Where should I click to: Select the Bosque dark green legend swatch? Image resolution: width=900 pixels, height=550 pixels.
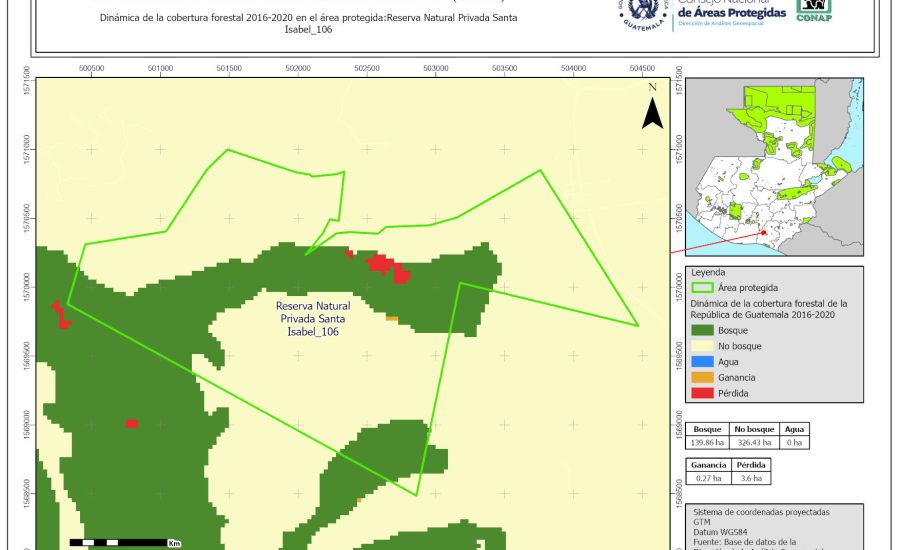click(x=704, y=329)
